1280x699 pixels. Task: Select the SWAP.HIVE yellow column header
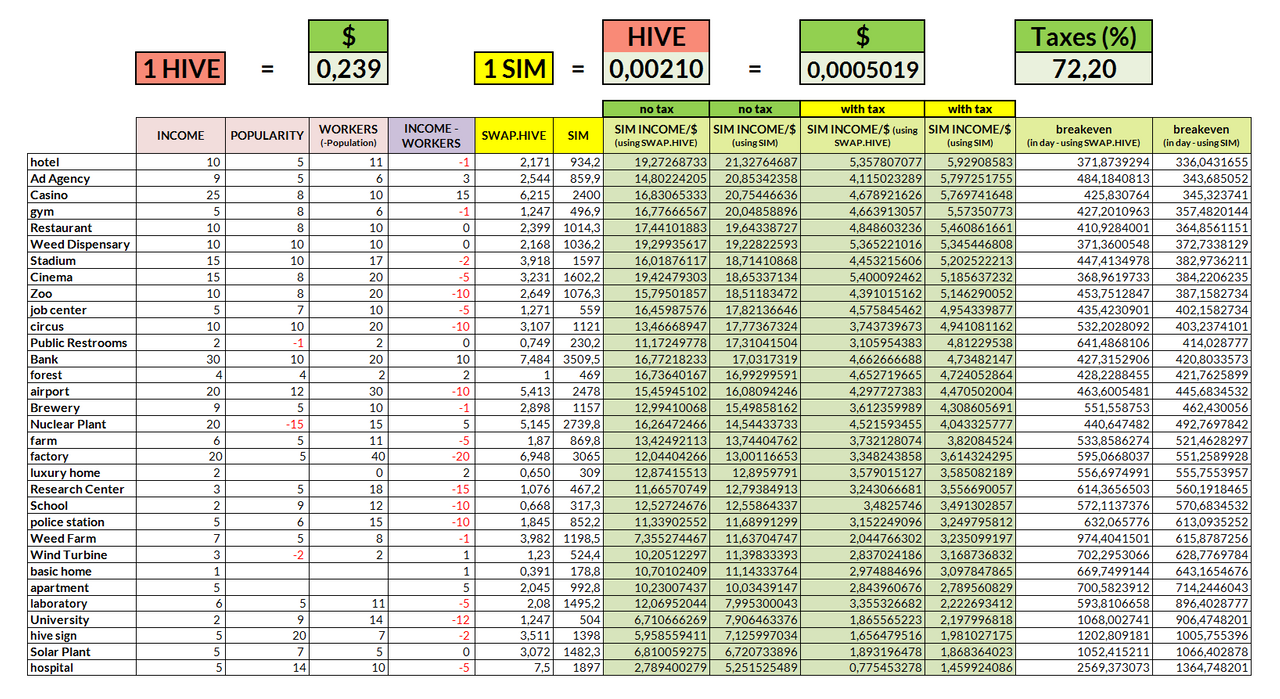(514, 135)
